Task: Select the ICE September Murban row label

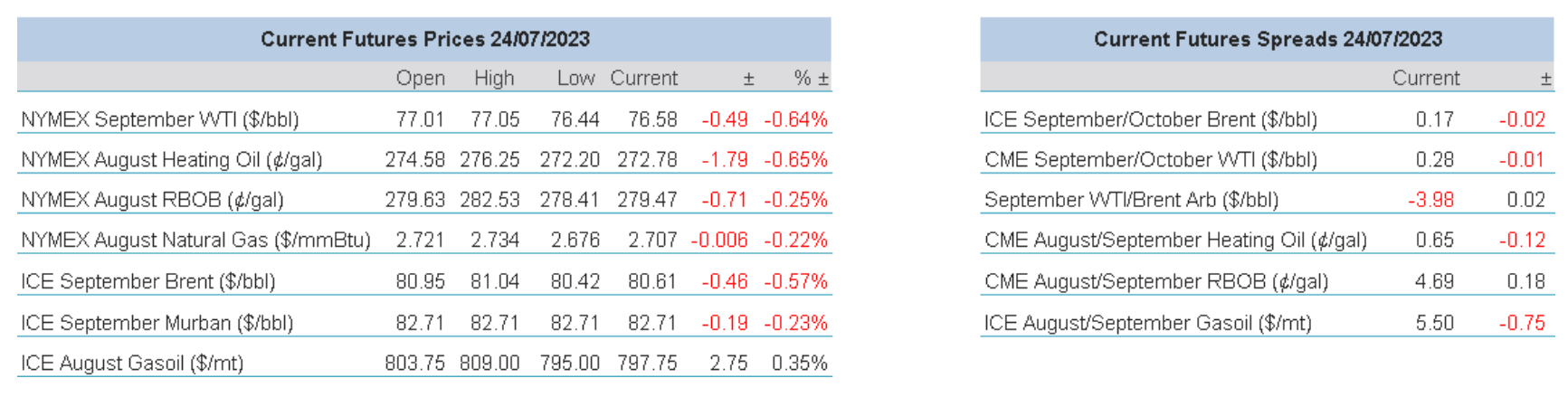Action: [157, 323]
